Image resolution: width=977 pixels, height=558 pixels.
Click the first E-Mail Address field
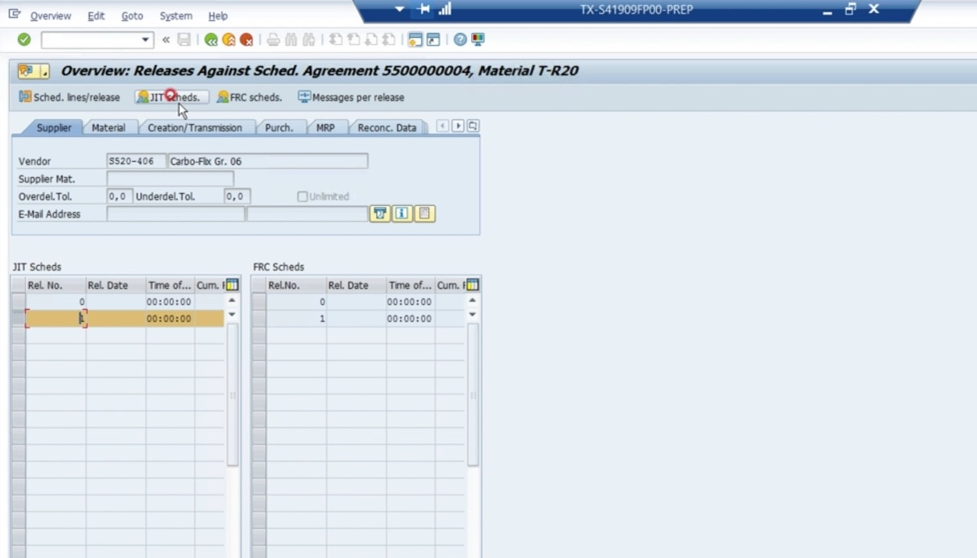coord(175,214)
